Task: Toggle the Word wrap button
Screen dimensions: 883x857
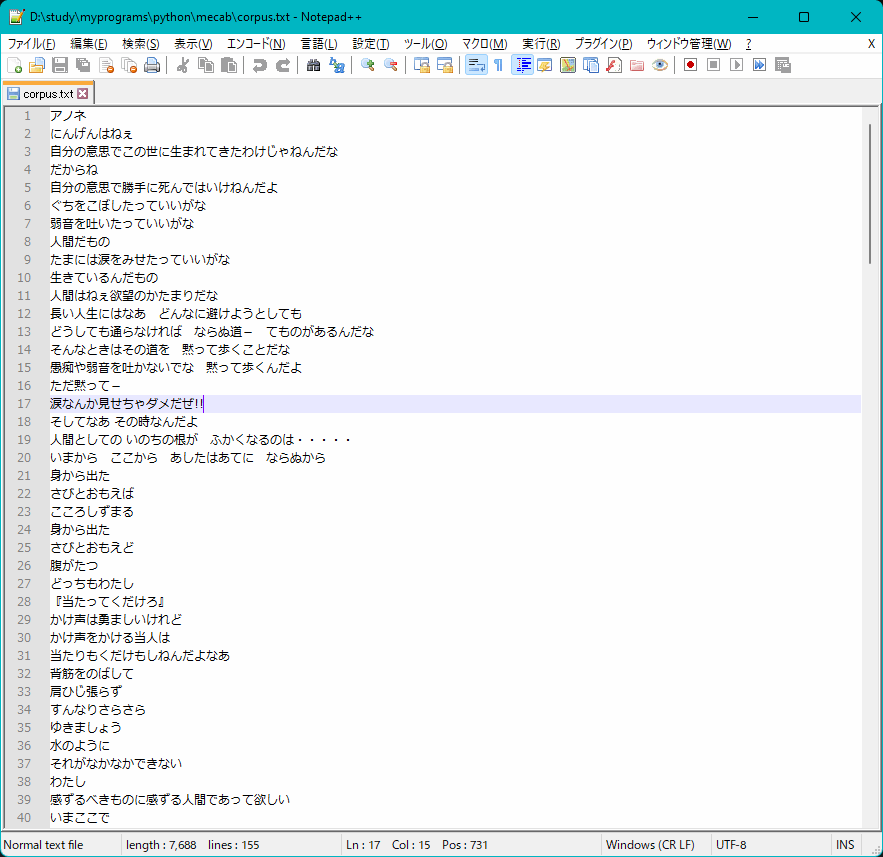Action: click(476, 65)
